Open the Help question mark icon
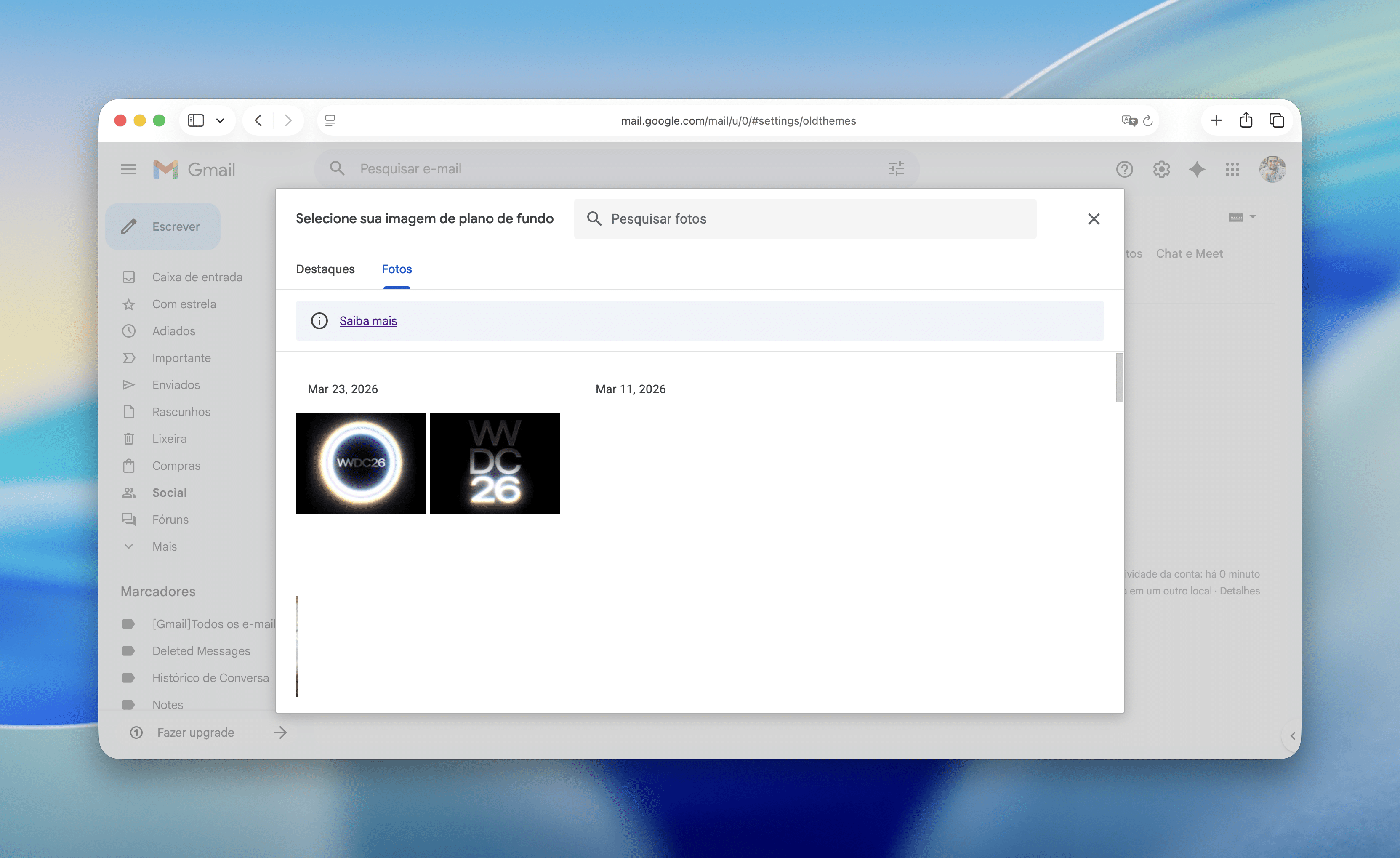The width and height of the screenshot is (1400, 858). click(x=1124, y=169)
